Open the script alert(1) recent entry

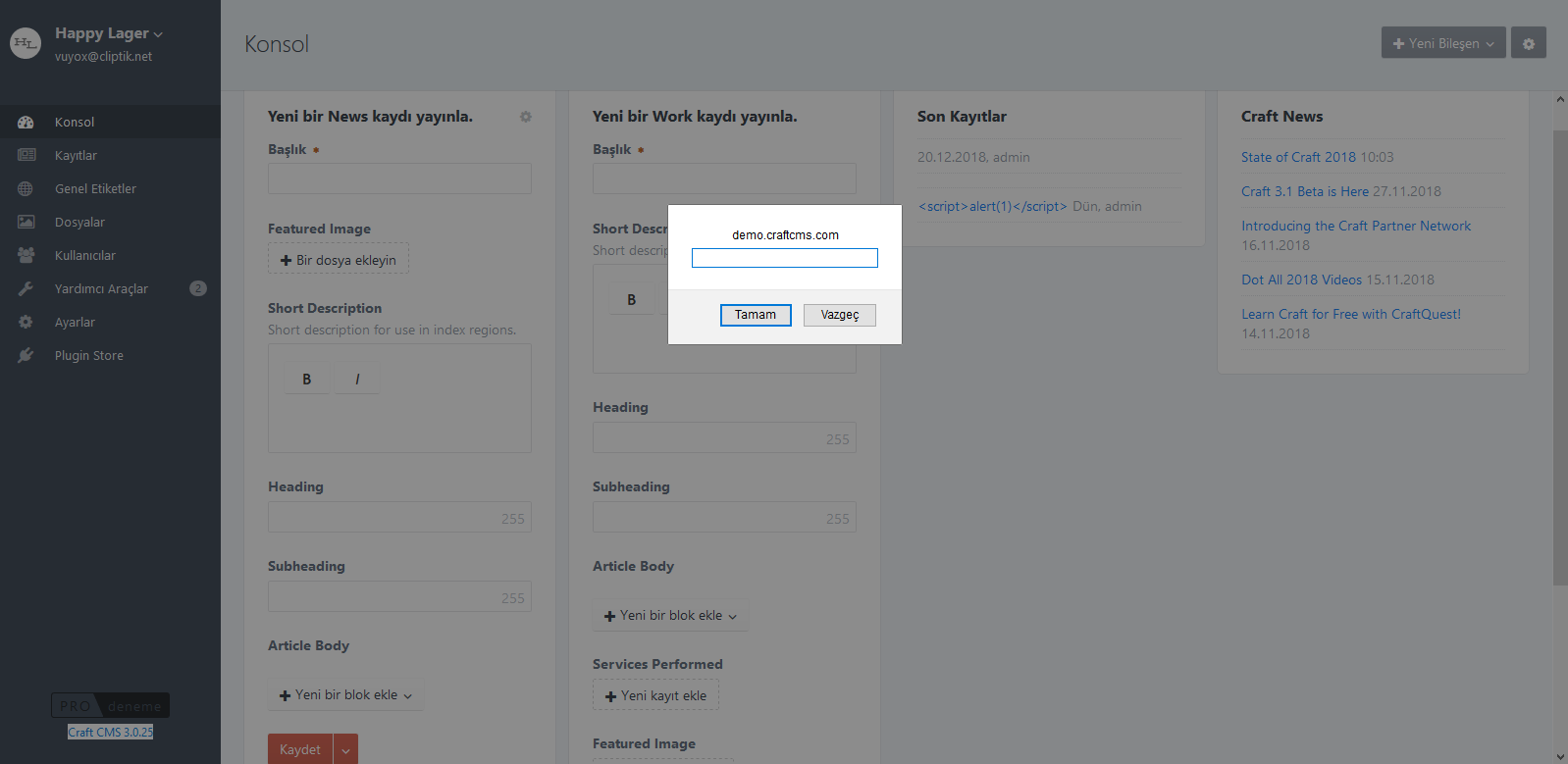point(993,206)
